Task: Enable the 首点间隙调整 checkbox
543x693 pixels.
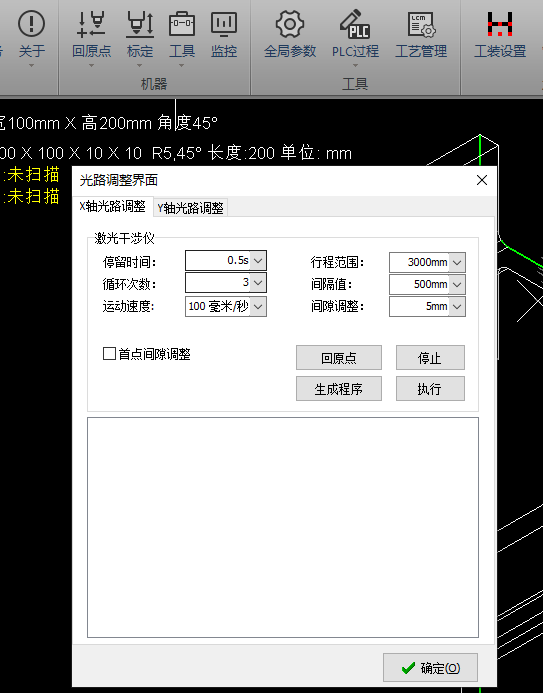Action: tap(109, 354)
